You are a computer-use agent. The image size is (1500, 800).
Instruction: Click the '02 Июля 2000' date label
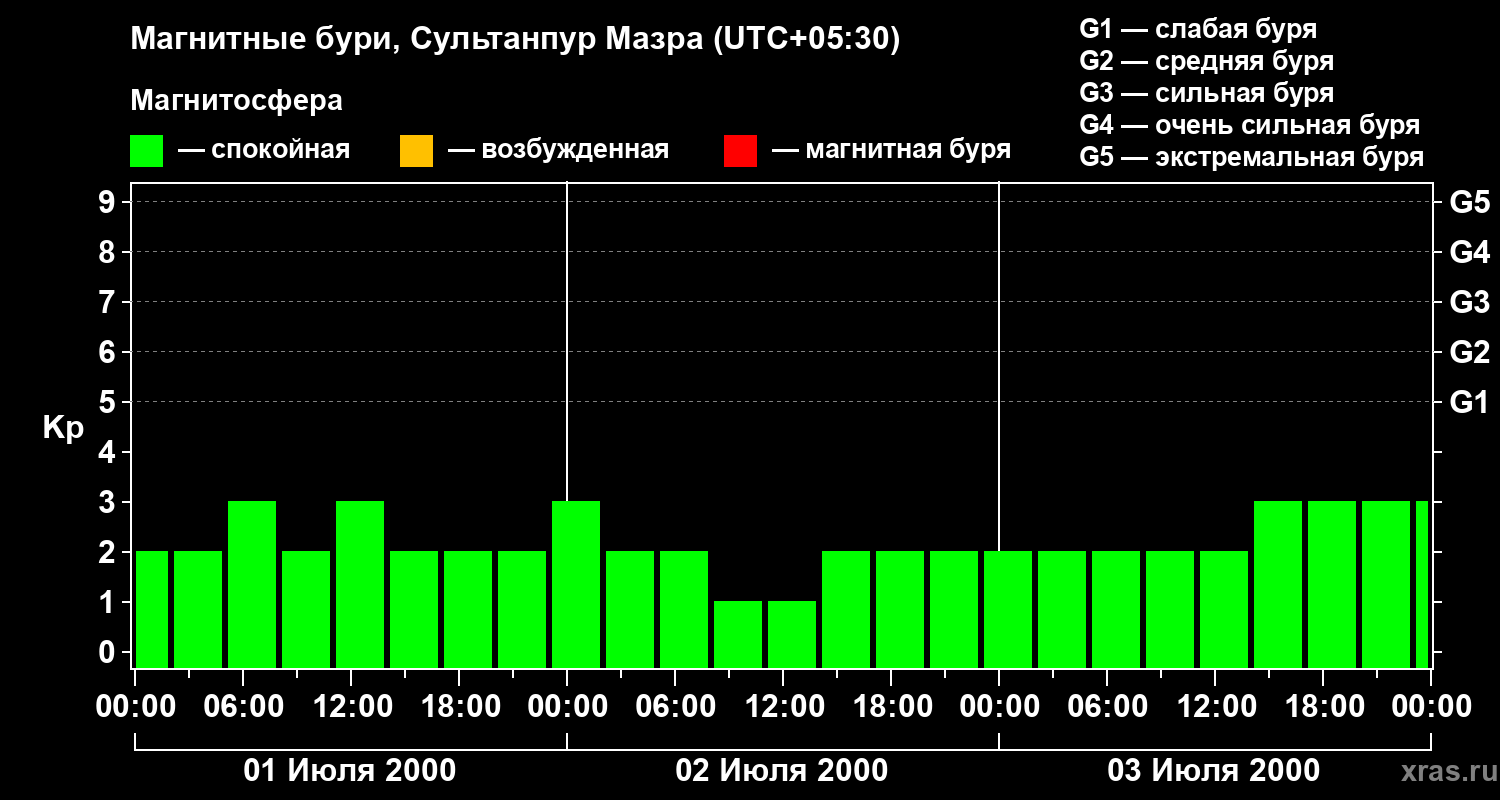[x=782, y=771]
